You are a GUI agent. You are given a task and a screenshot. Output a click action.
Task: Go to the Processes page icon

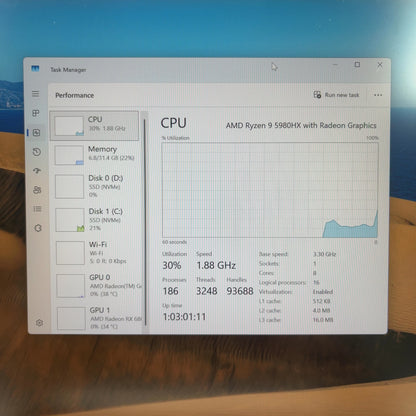click(x=36, y=113)
